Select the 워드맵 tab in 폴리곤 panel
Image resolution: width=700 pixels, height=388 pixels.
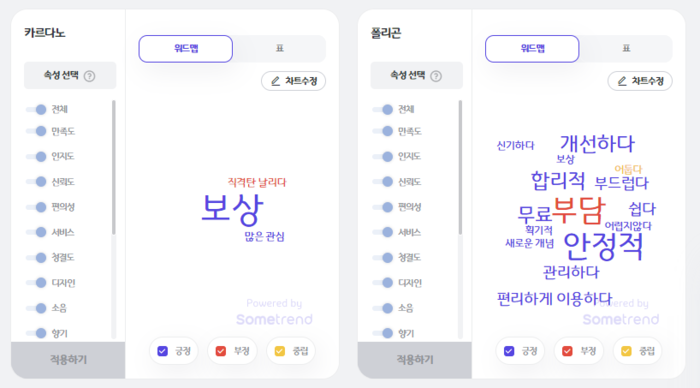(532, 49)
